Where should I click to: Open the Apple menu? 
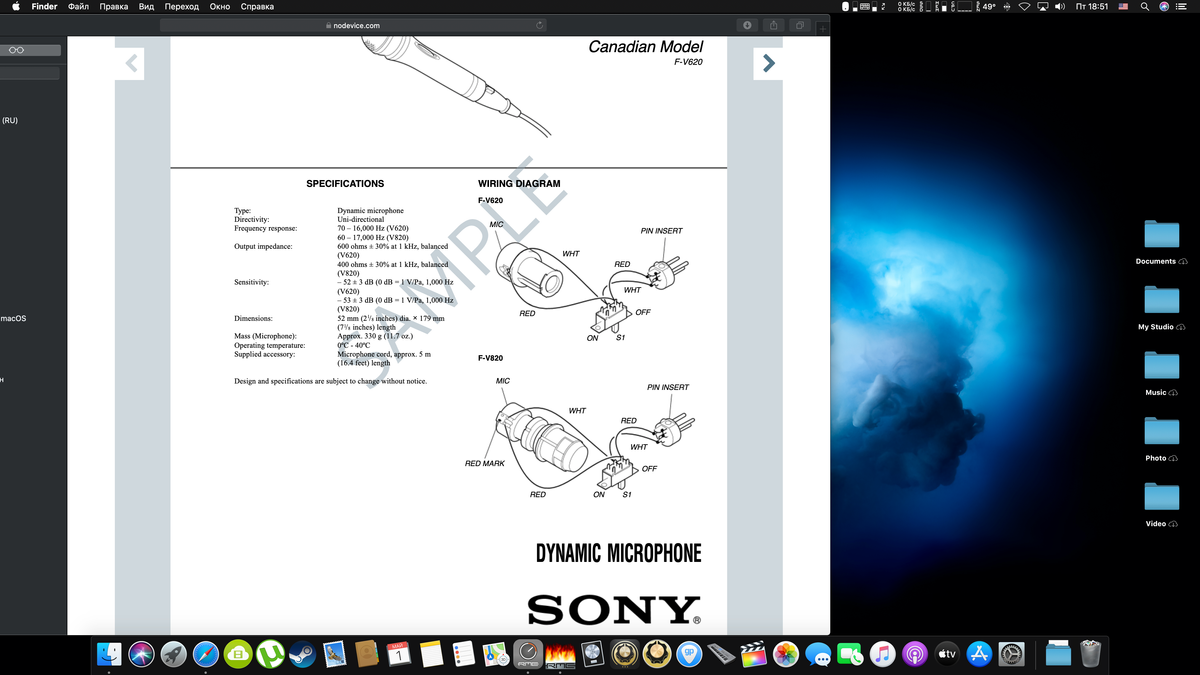(16, 7)
